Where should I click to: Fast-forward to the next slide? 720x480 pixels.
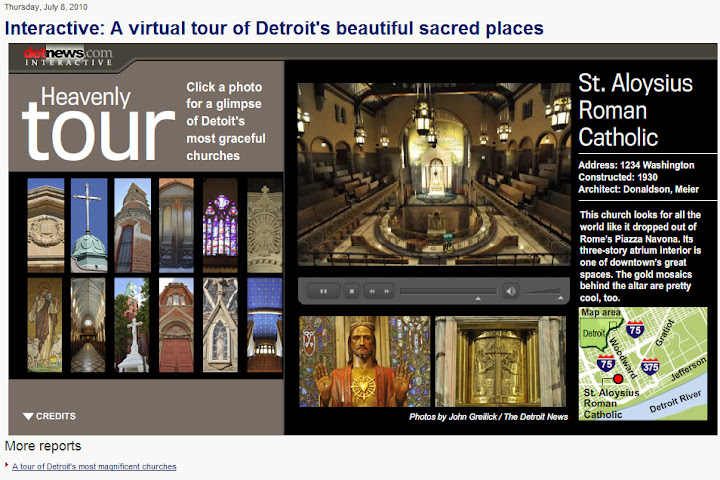click(387, 291)
